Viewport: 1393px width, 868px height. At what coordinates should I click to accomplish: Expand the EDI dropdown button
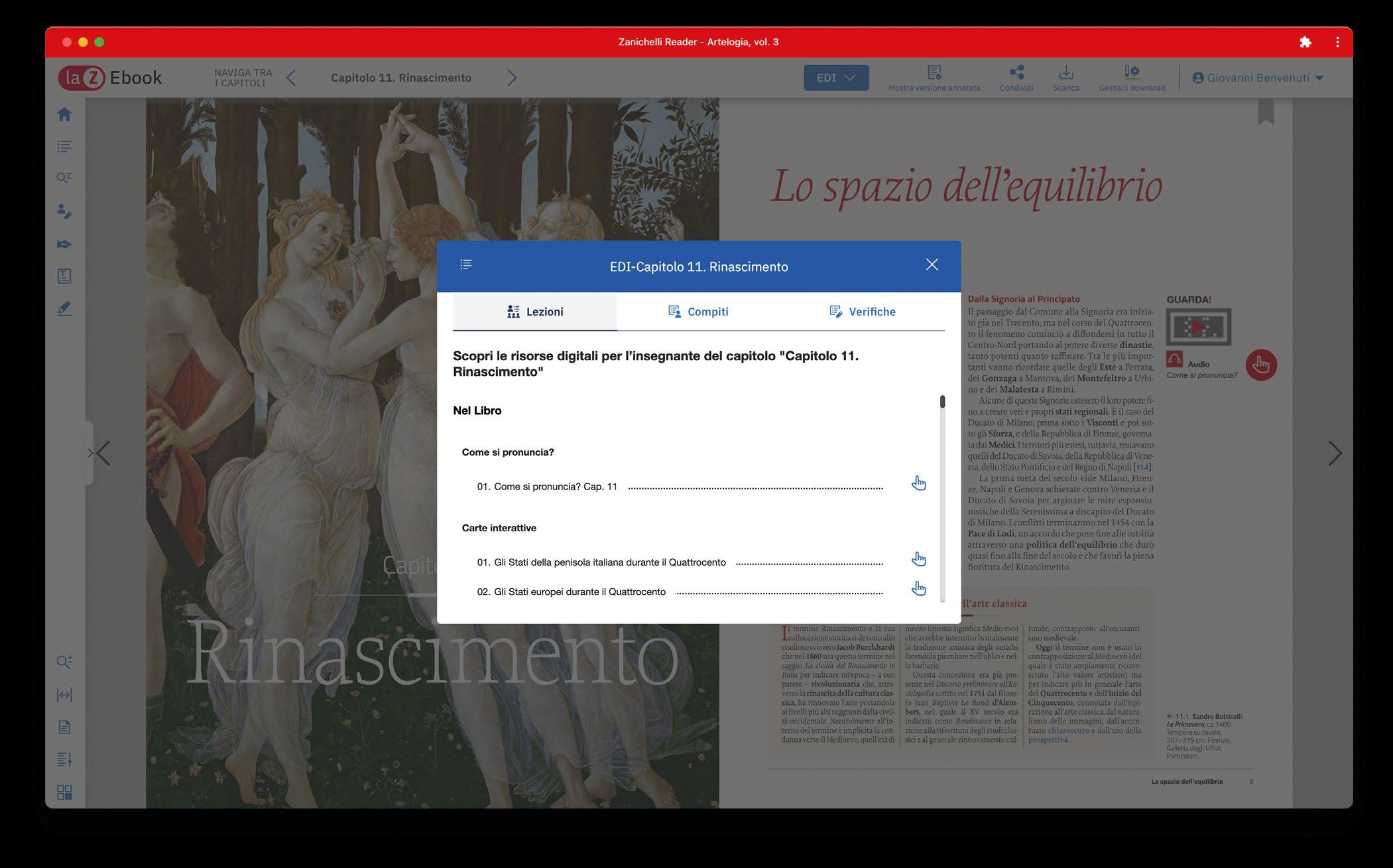click(835, 78)
